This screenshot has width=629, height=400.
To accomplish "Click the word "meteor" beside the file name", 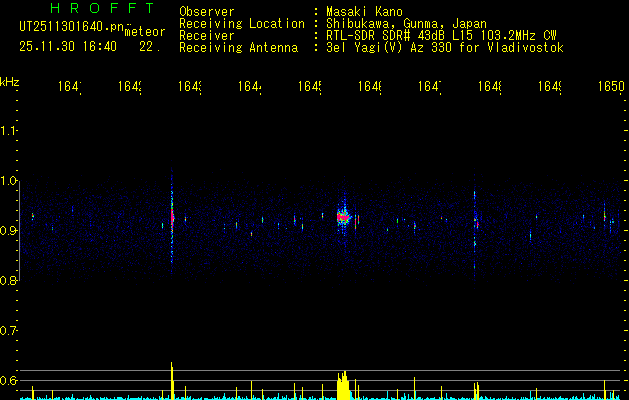I will click(145, 32).
